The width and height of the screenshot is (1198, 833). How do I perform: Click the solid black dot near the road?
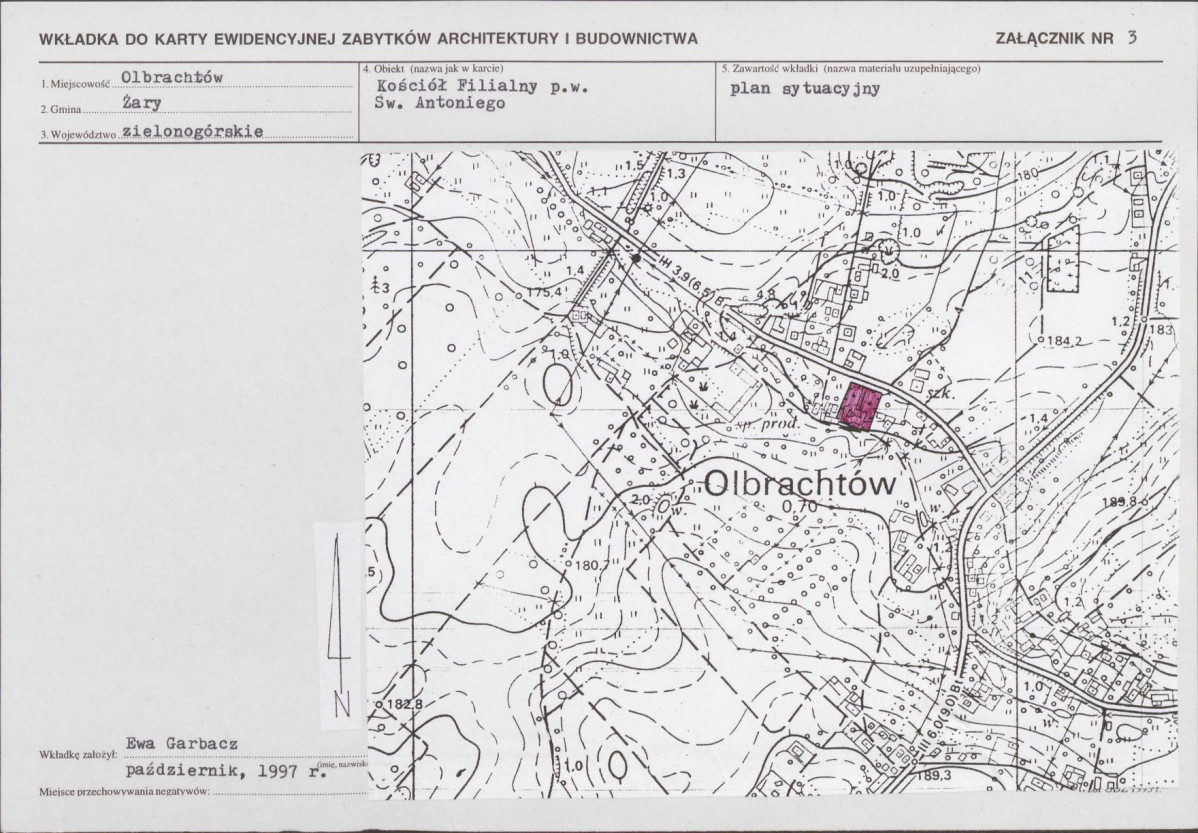(x=636, y=258)
